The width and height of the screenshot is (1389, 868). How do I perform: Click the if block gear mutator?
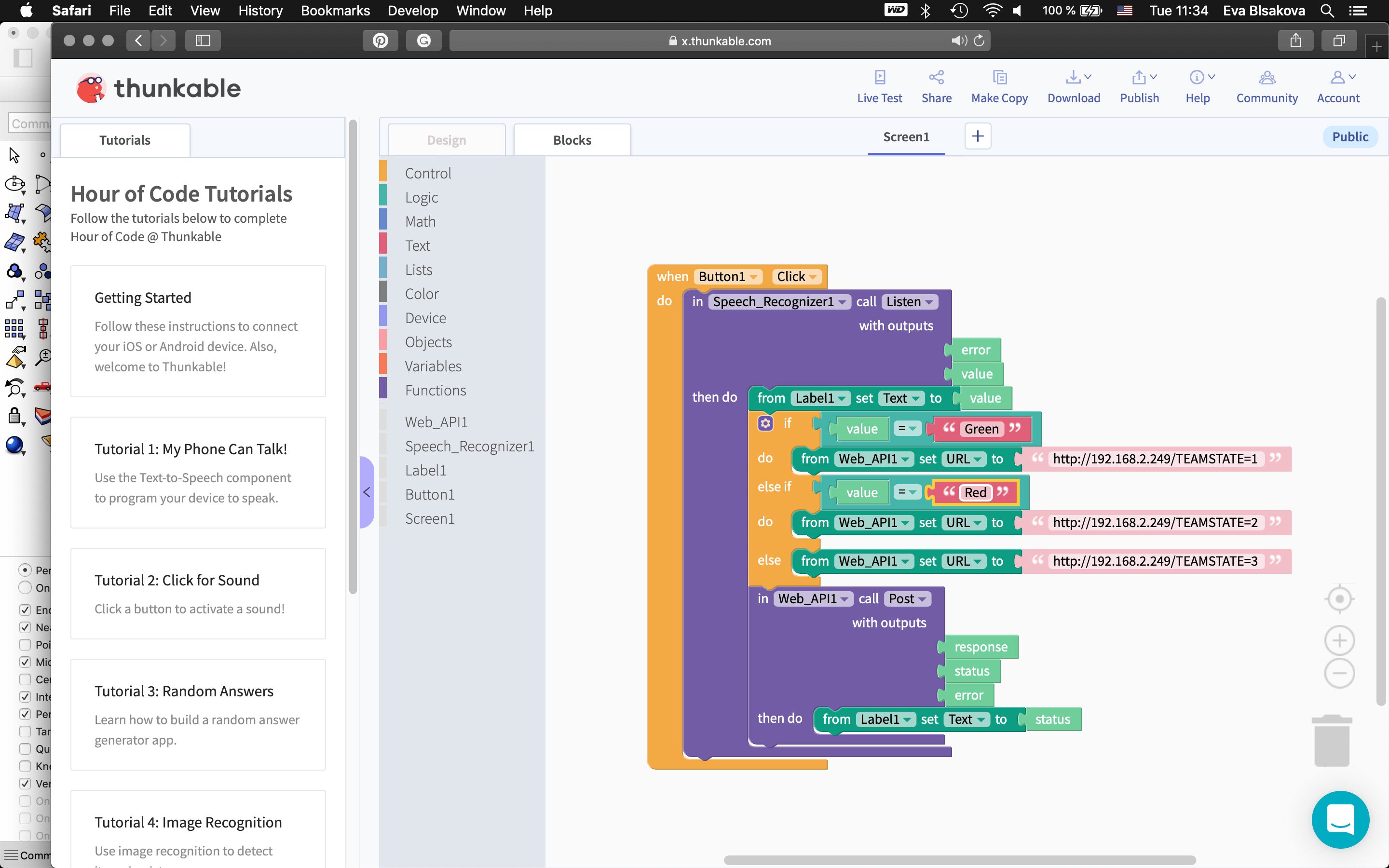[x=765, y=424]
